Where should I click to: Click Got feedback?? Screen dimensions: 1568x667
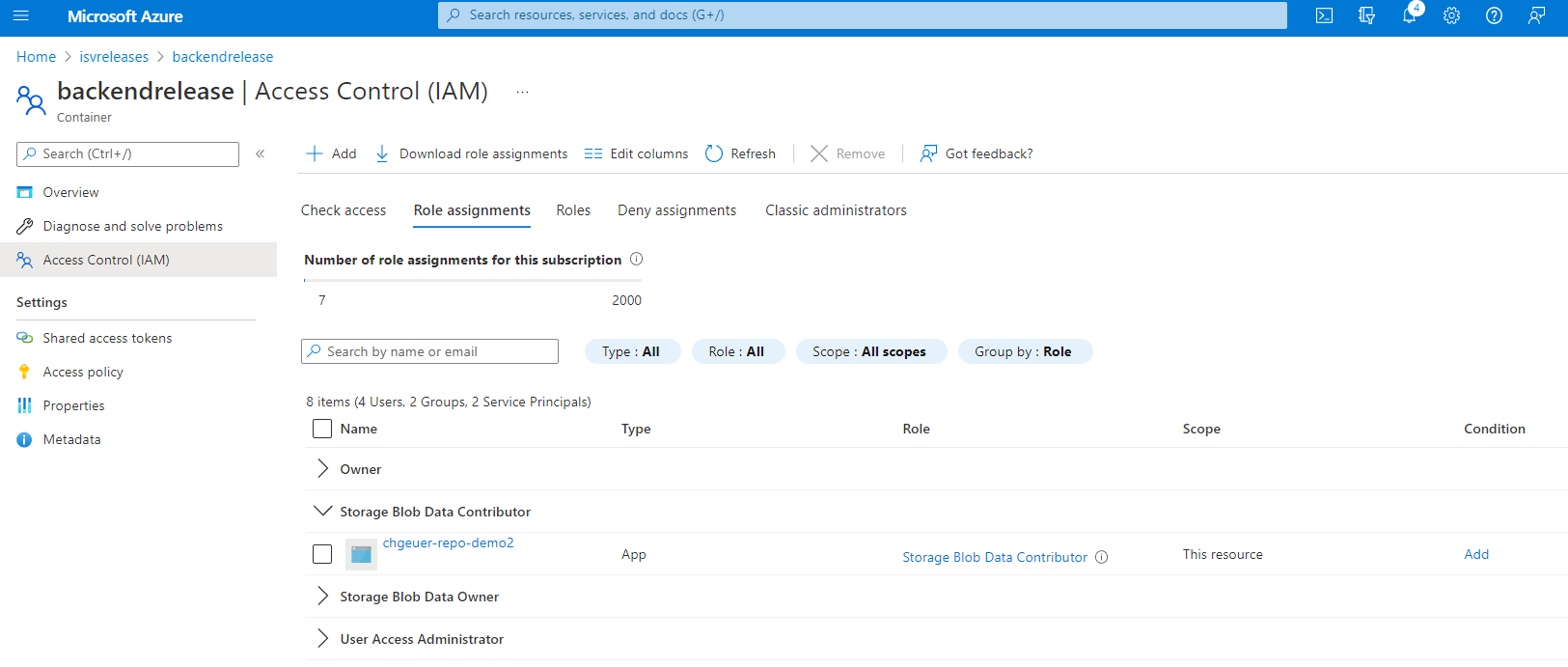click(x=977, y=153)
